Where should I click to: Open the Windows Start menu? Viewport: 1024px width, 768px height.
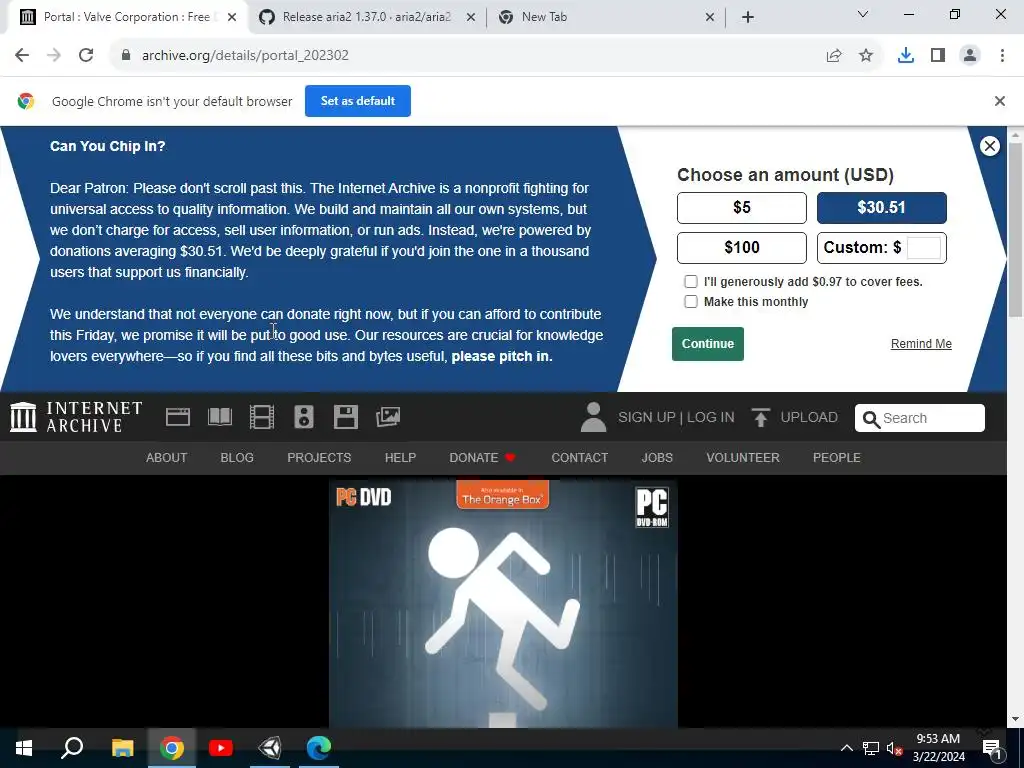24,748
